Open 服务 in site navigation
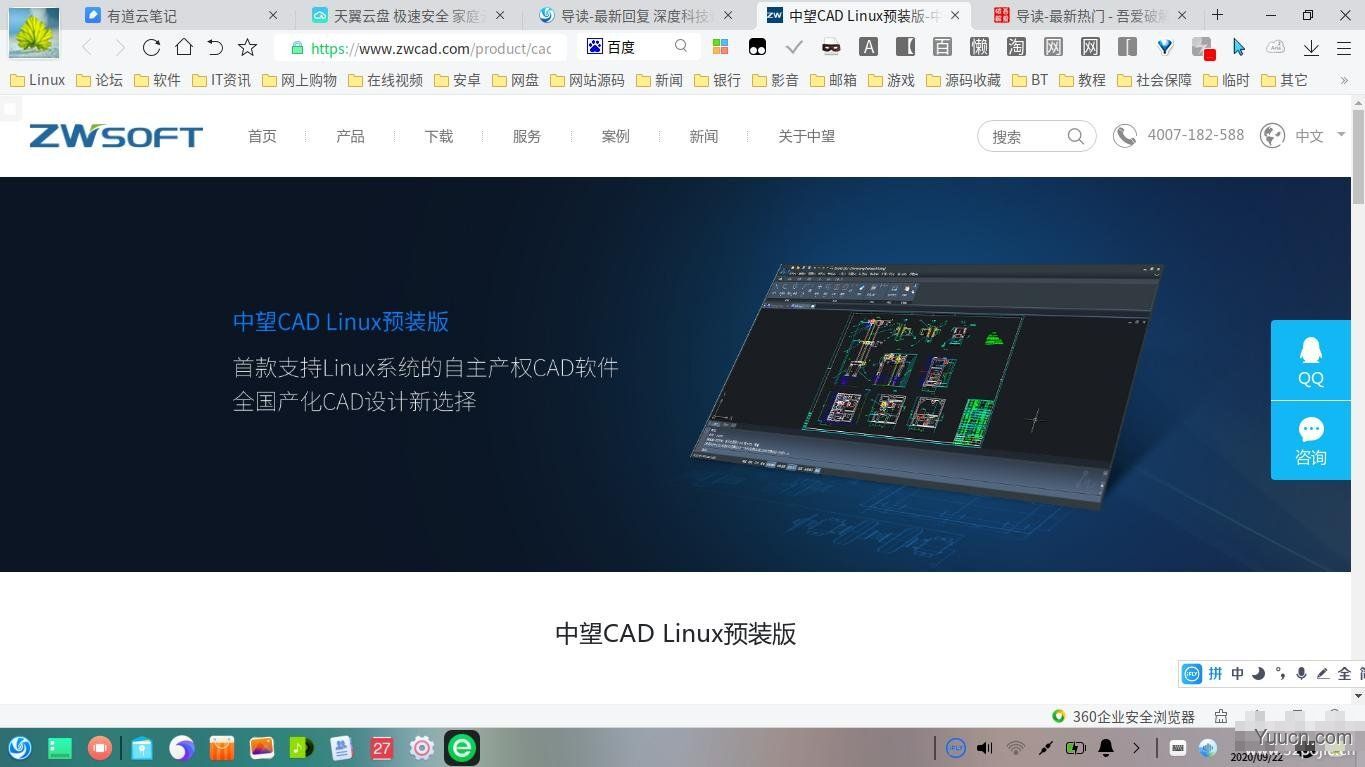1365x767 pixels. [x=526, y=136]
